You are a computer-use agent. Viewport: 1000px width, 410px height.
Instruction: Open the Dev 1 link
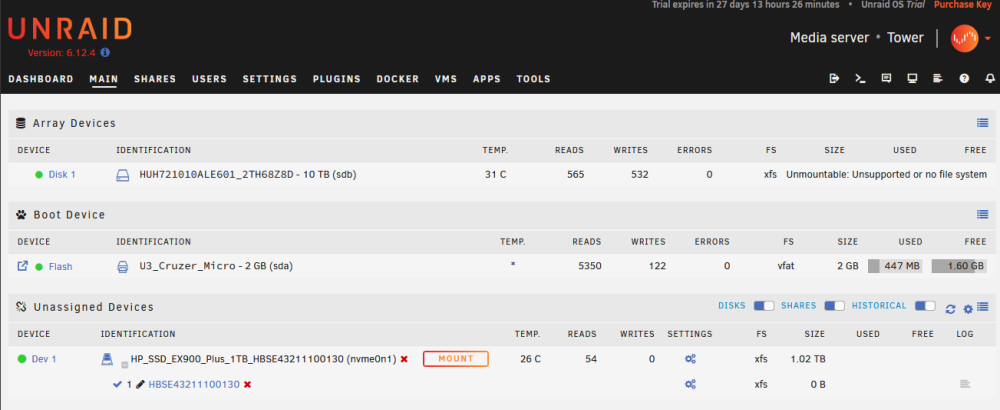pos(44,359)
